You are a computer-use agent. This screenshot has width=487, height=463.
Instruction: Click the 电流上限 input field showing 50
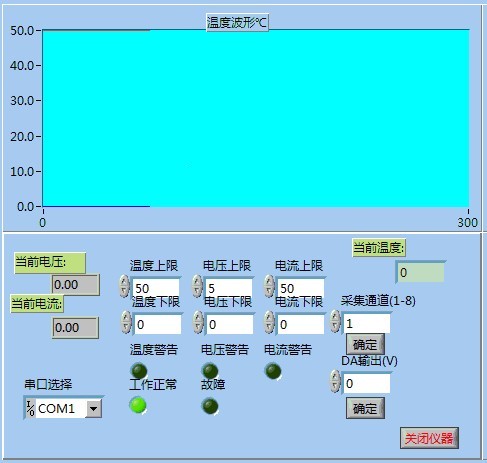point(301,288)
